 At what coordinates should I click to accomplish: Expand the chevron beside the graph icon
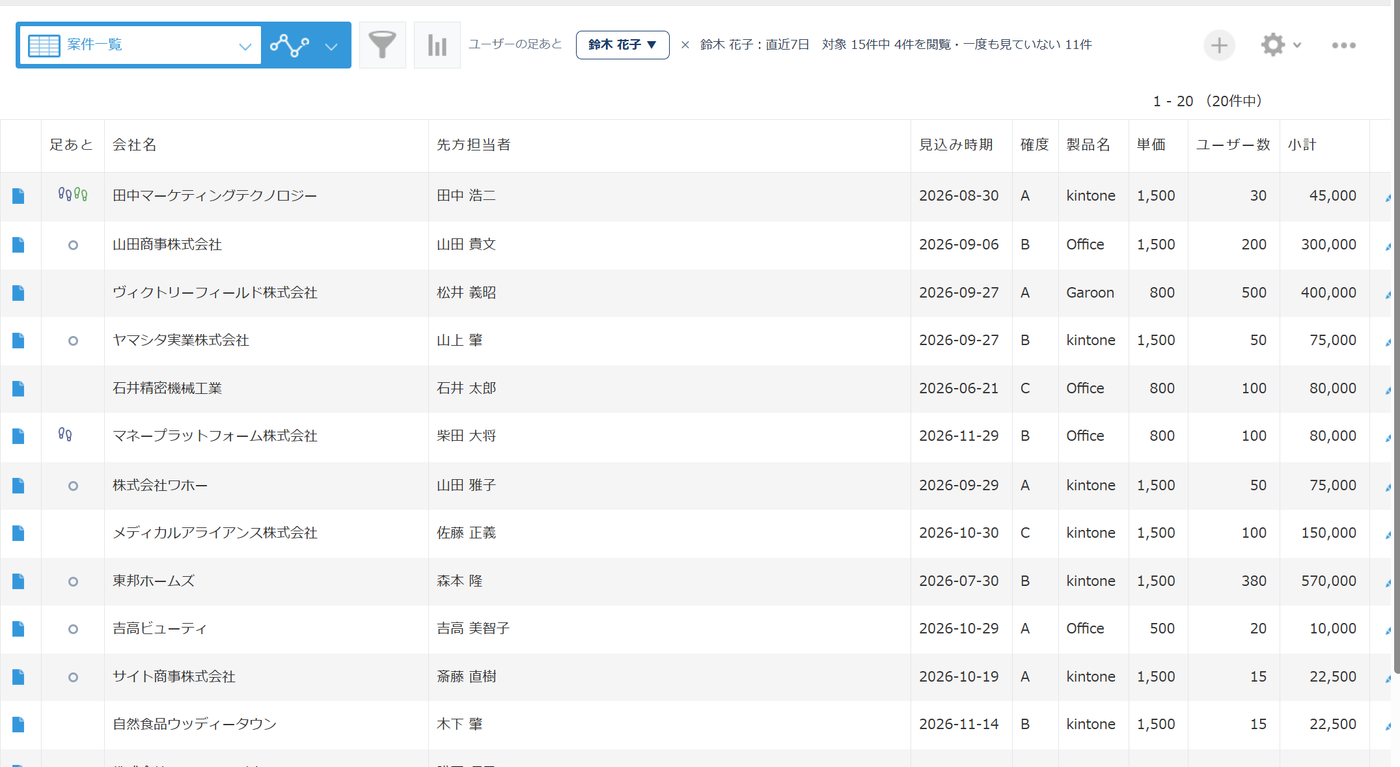pos(332,46)
